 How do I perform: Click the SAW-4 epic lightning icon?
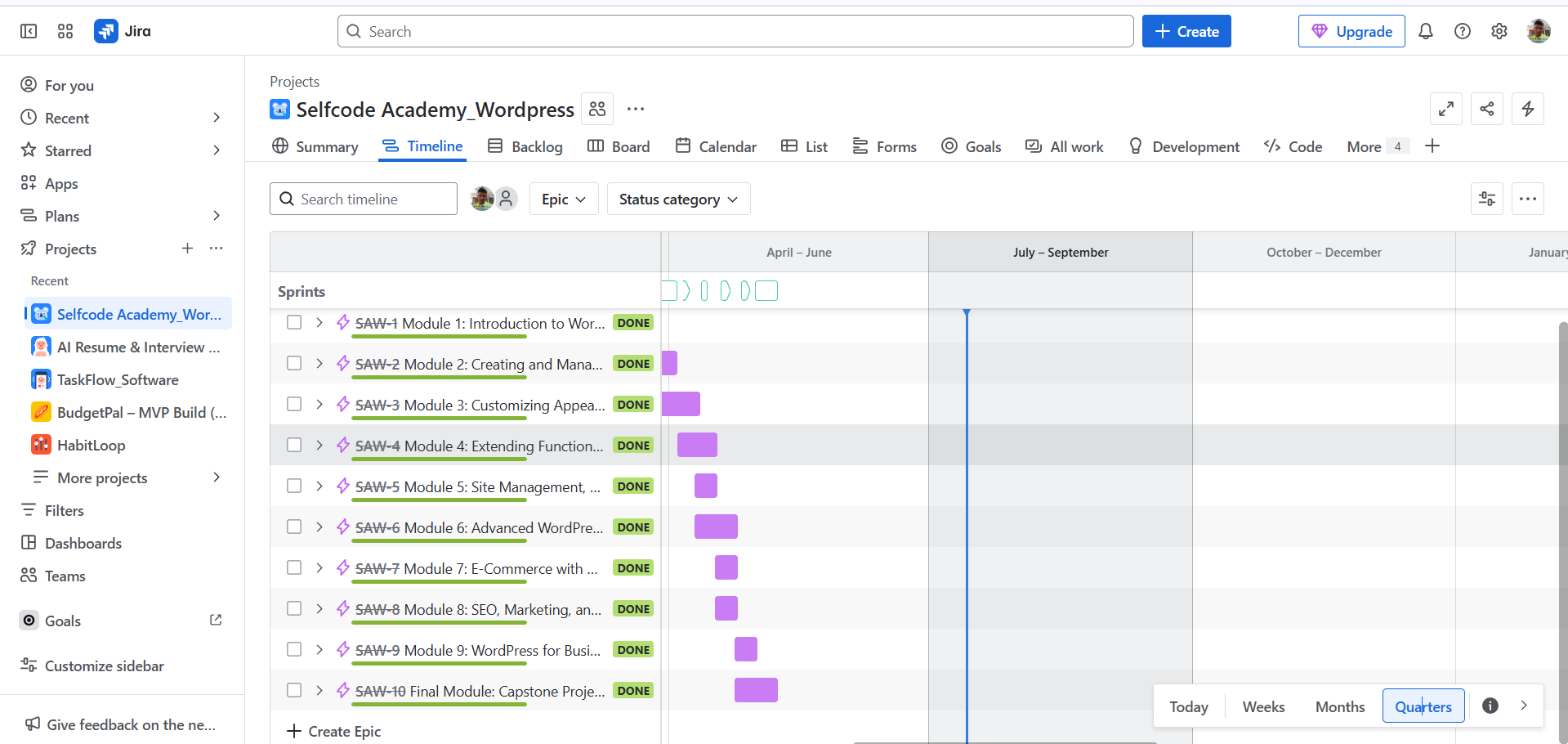343,445
